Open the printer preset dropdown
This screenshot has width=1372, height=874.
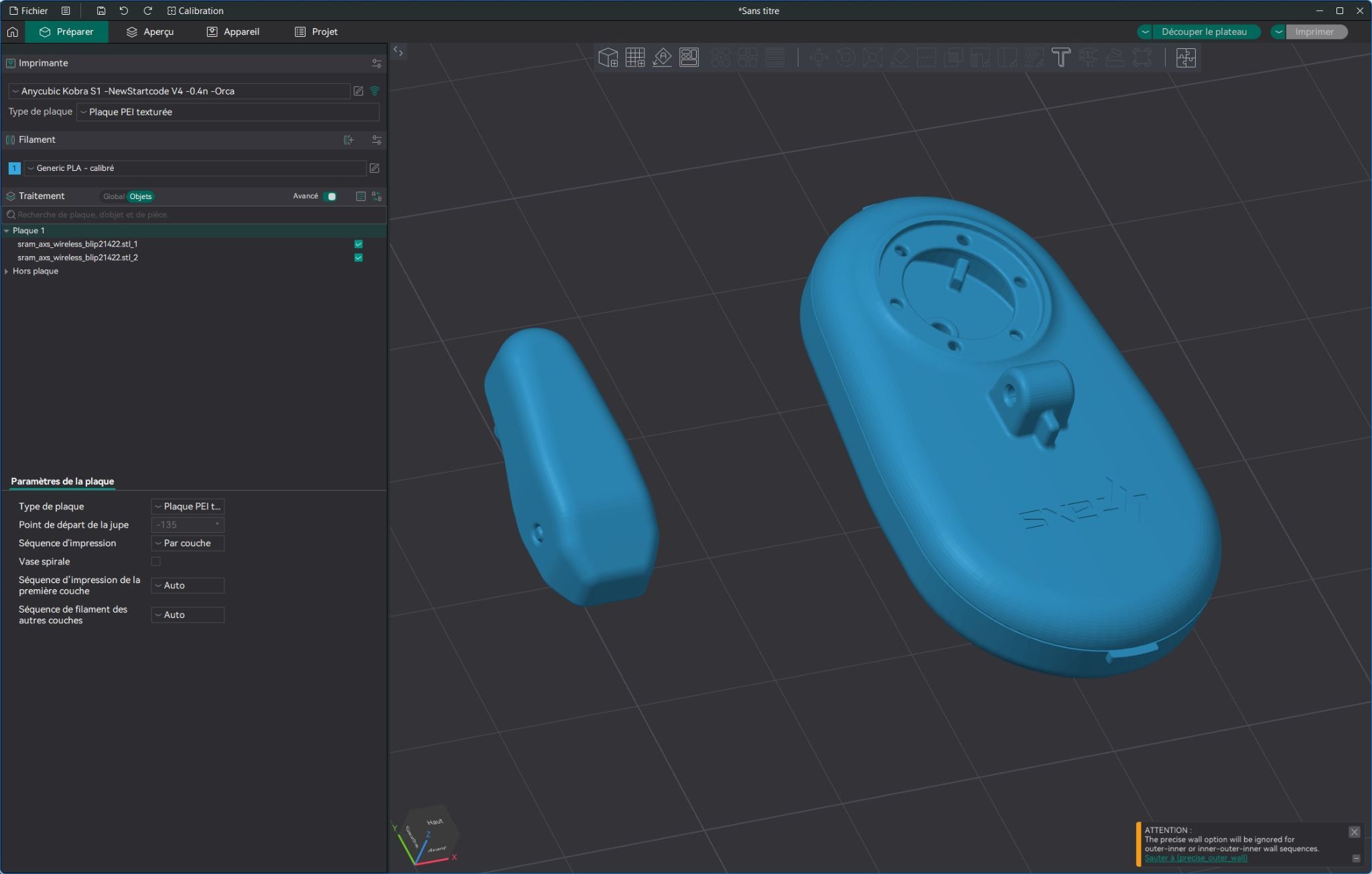180,91
